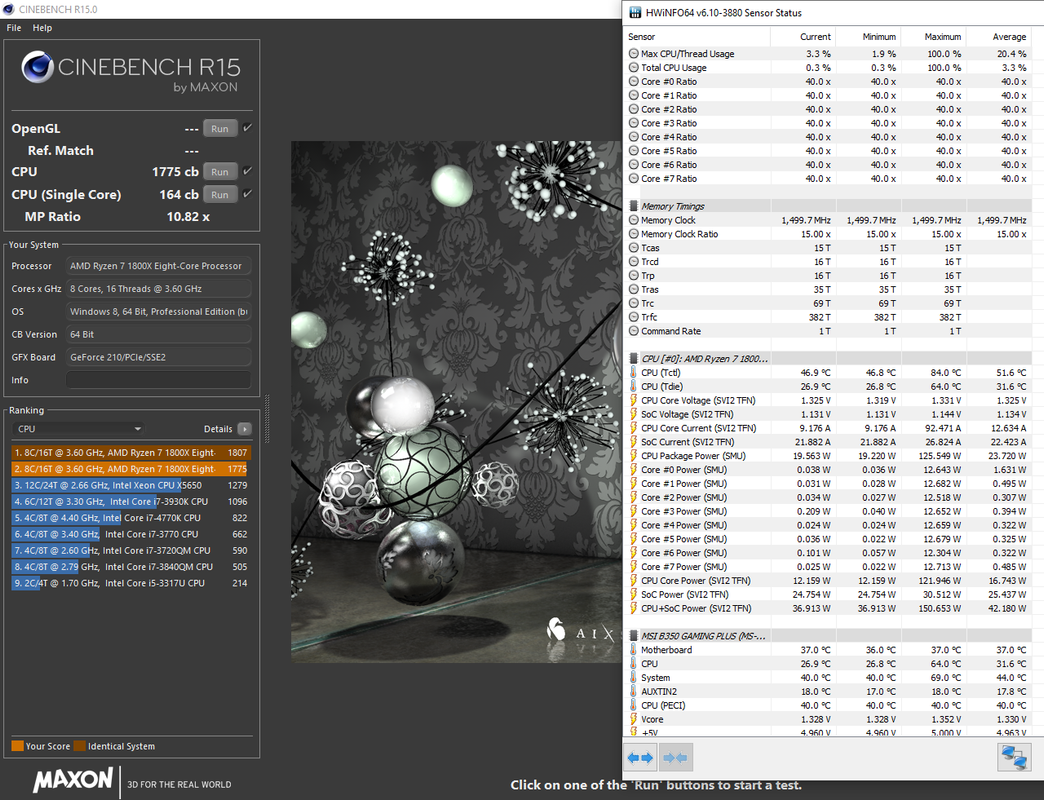The image size is (1044, 800).
Task: Click the CPU (Tctl) thermometer icon
Action: coord(633,372)
